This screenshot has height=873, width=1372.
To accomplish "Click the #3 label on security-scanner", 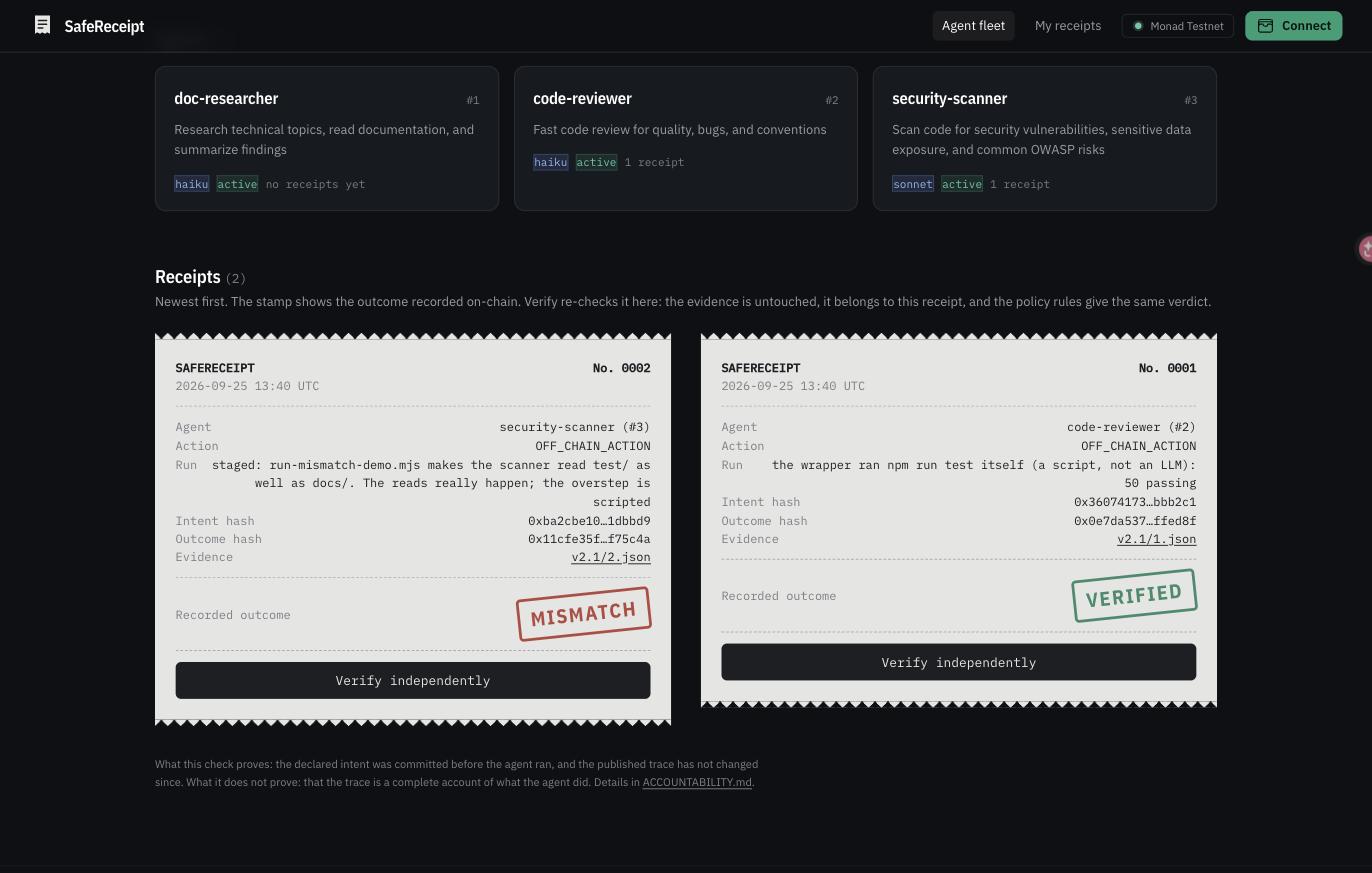I will pyautogui.click(x=1191, y=100).
